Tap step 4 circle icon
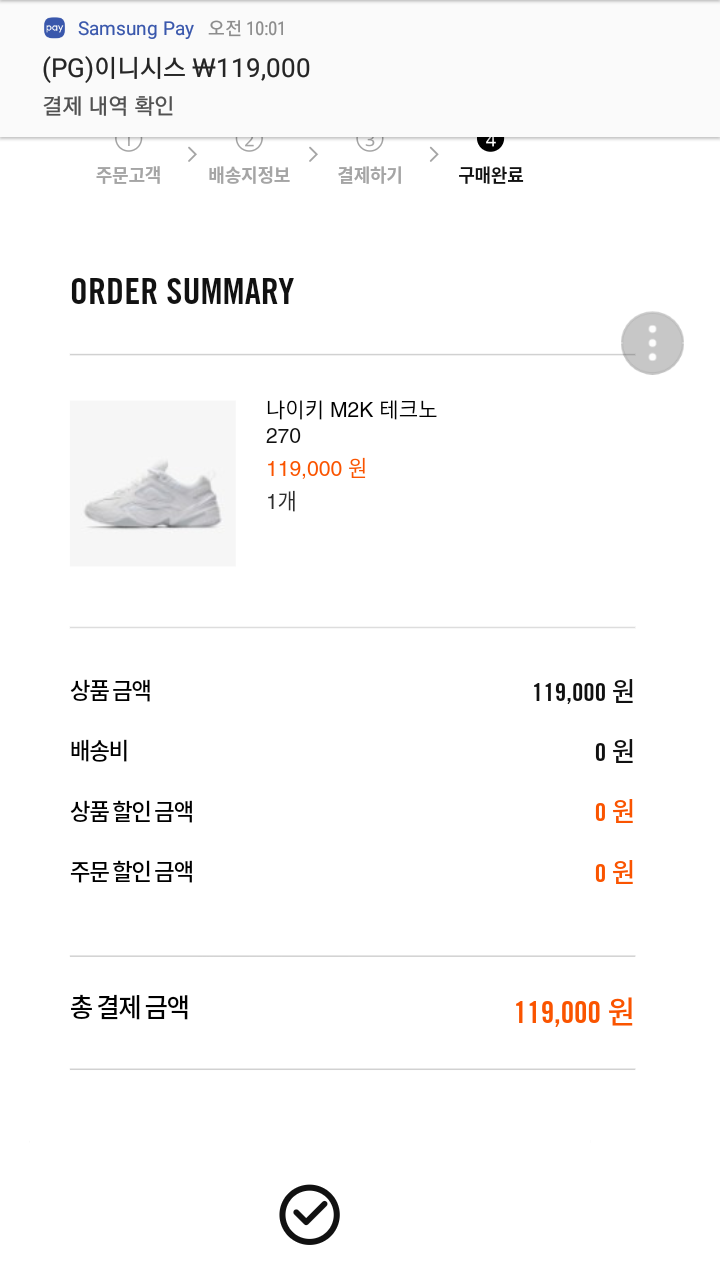Screen dimensions: 720x1280 [490, 141]
